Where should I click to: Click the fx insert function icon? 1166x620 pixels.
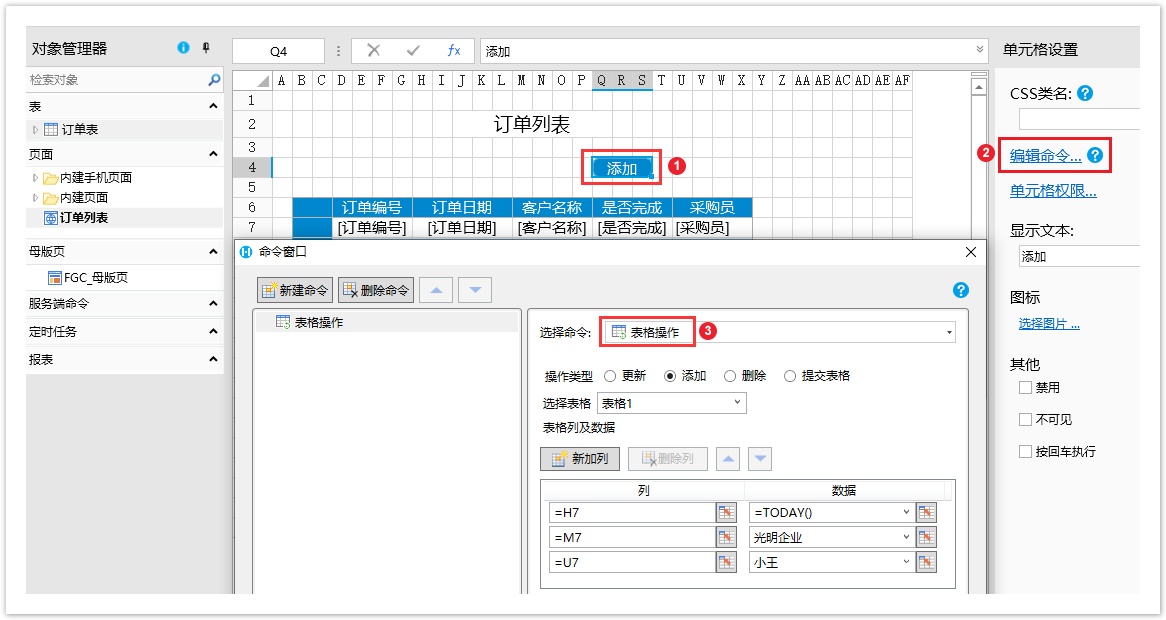point(454,51)
